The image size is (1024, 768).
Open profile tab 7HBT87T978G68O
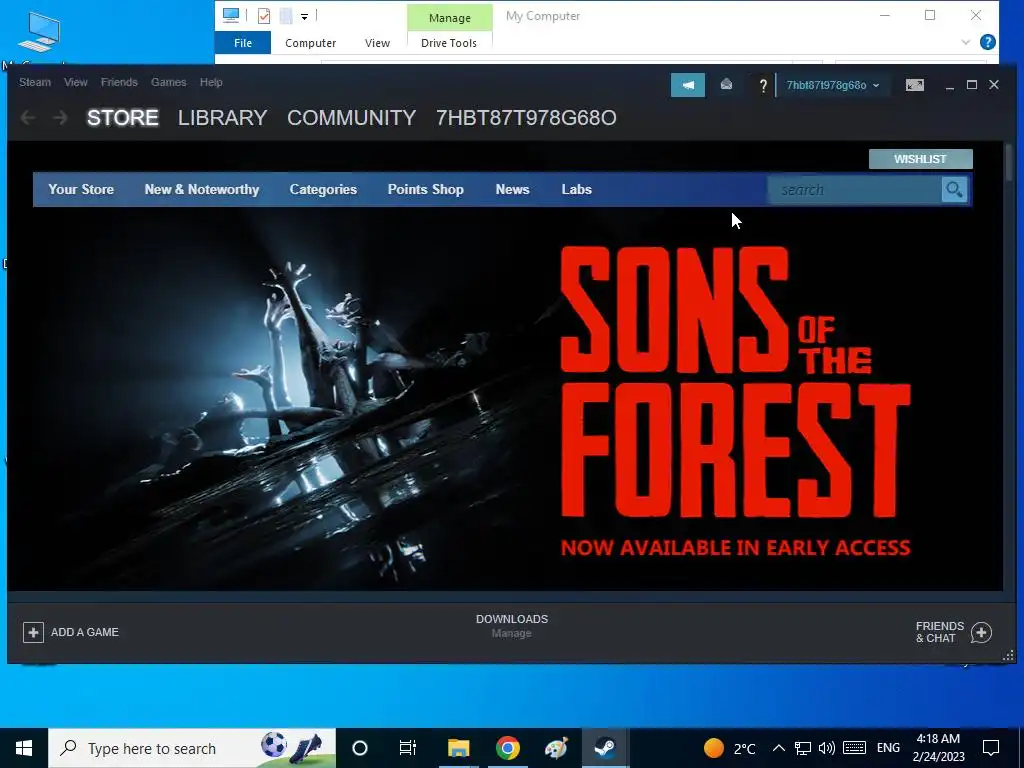coord(526,118)
